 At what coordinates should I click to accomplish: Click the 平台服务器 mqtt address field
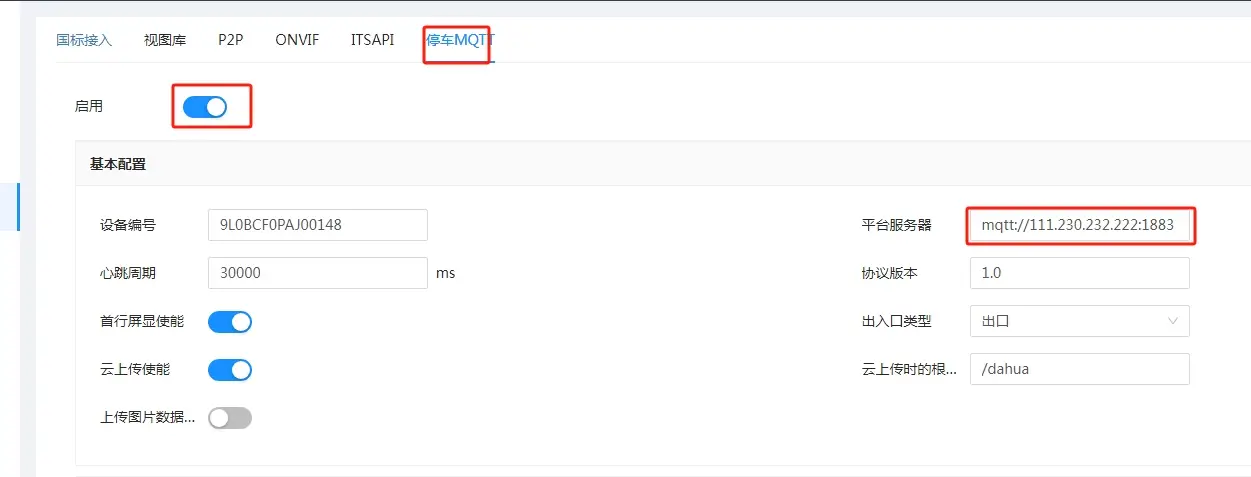point(1080,225)
